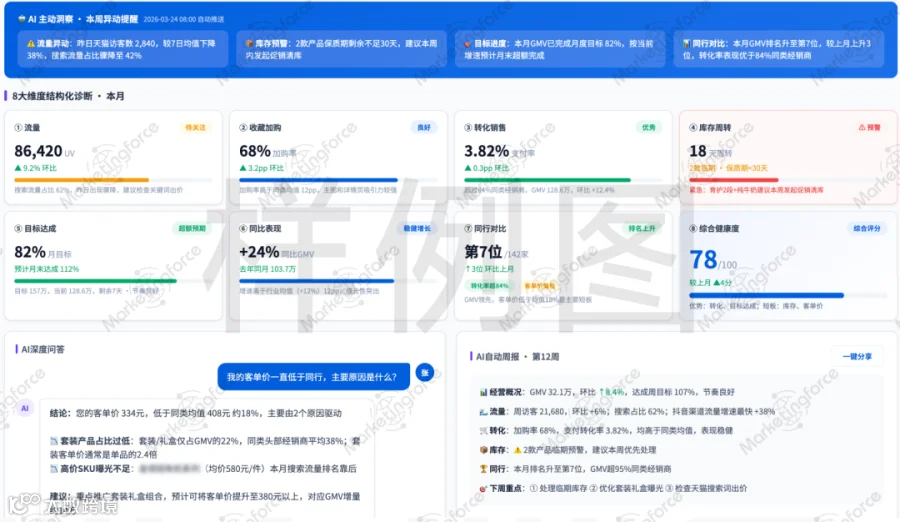
Task: Click the warning icon beside 流量异动
Action: click(31, 44)
